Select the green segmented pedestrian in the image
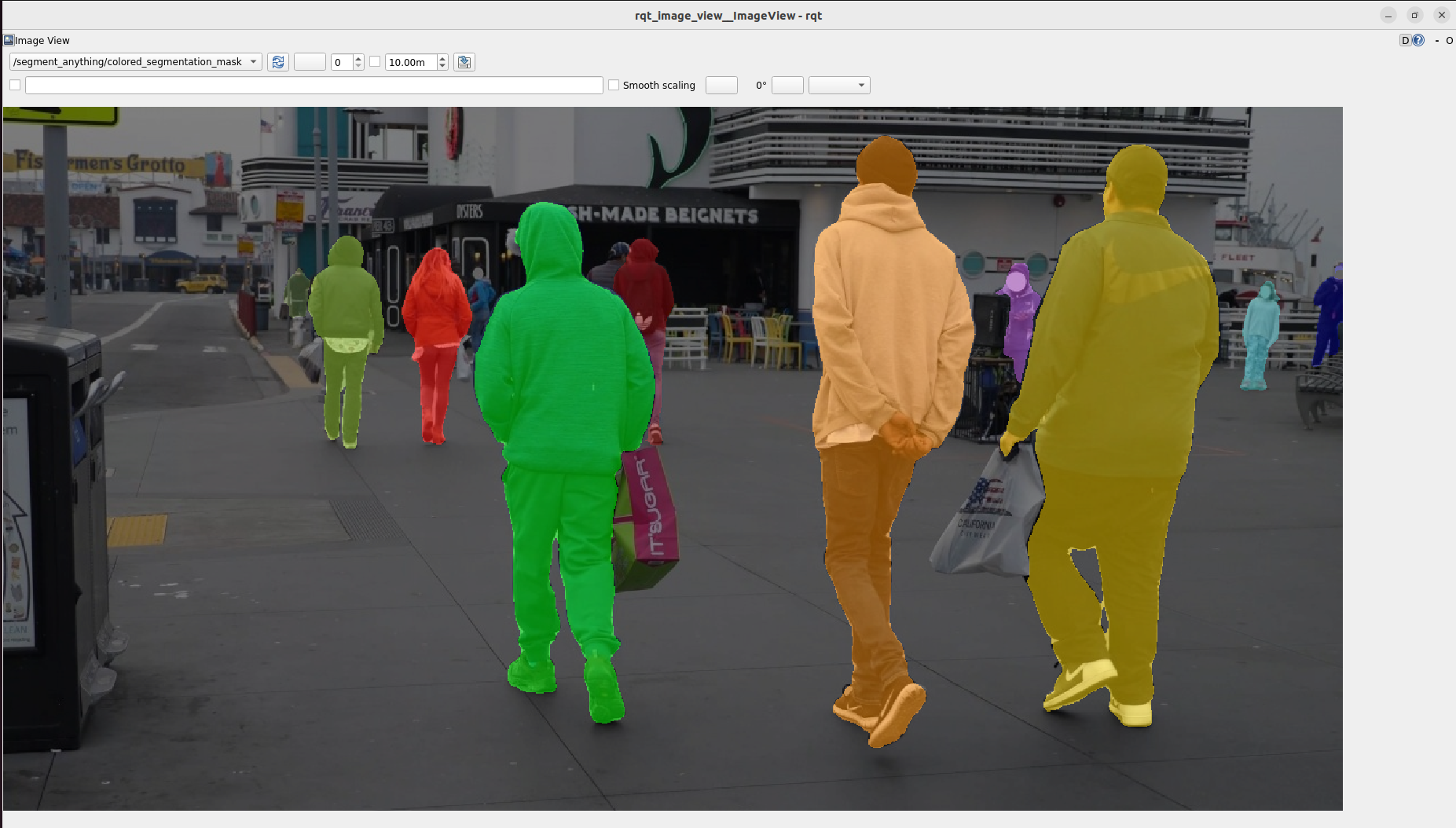This screenshot has width=1456, height=828. (566, 393)
